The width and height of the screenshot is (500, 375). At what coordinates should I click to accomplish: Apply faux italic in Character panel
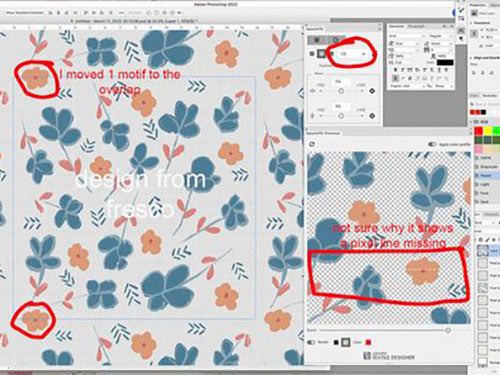(403, 70)
